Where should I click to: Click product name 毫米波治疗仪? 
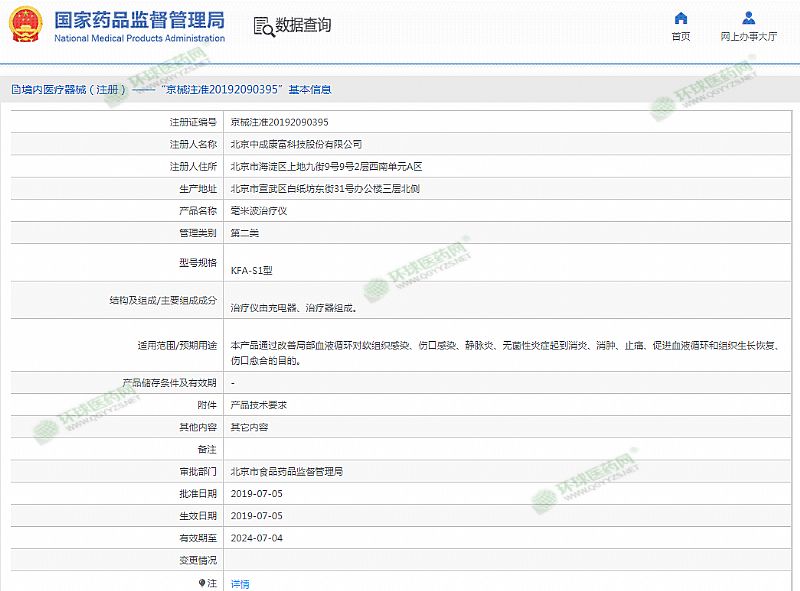pyautogui.click(x=259, y=210)
